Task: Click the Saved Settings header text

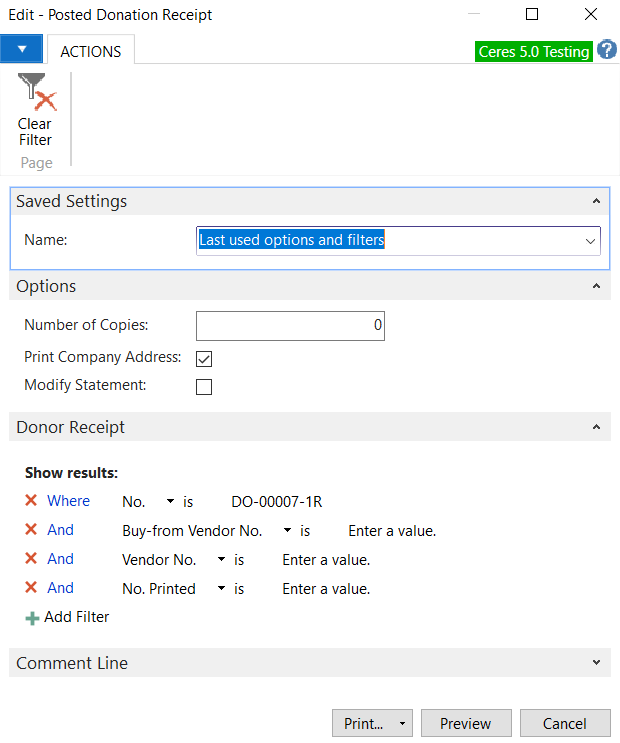Action: click(72, 201)
